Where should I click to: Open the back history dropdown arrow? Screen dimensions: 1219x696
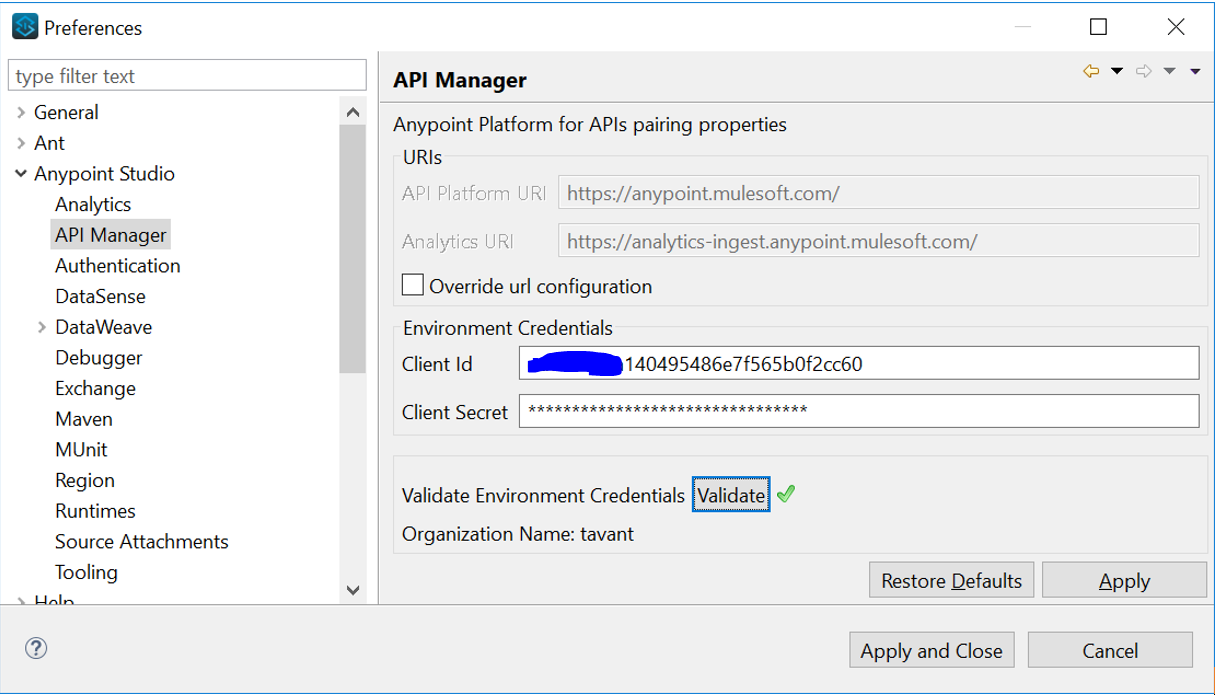click(x=1117, y=71)
